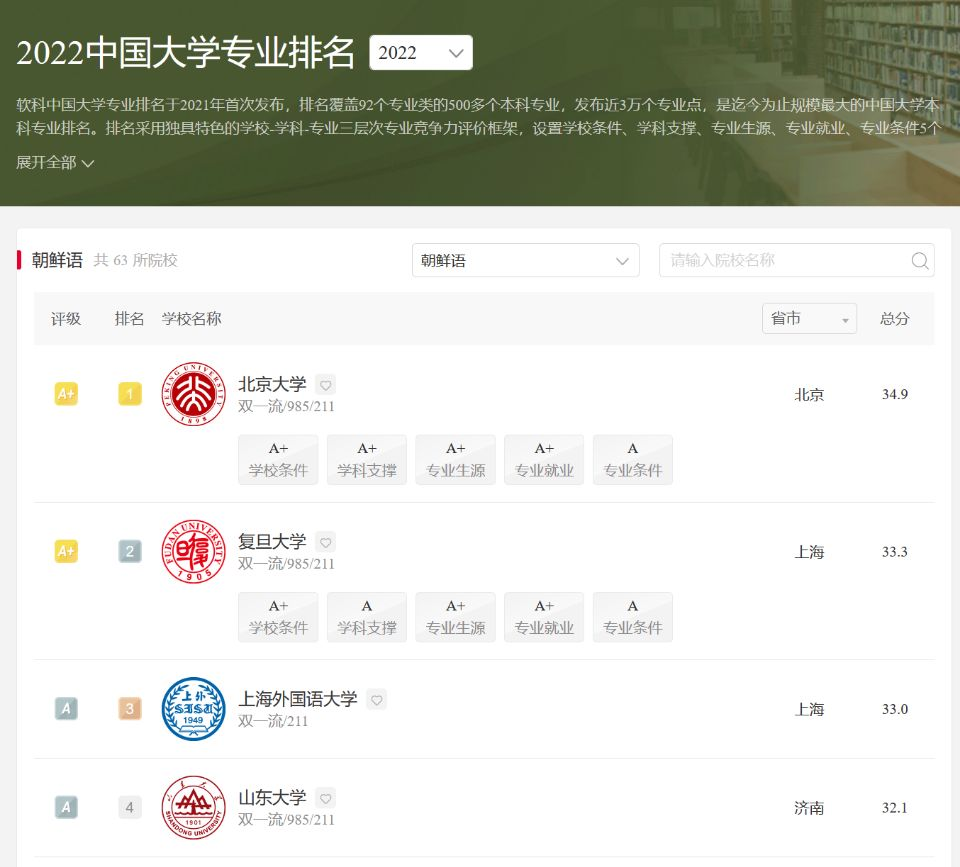Click 北京大学 专业就业 A+ card
960x867 pixels.
[544, 460]
